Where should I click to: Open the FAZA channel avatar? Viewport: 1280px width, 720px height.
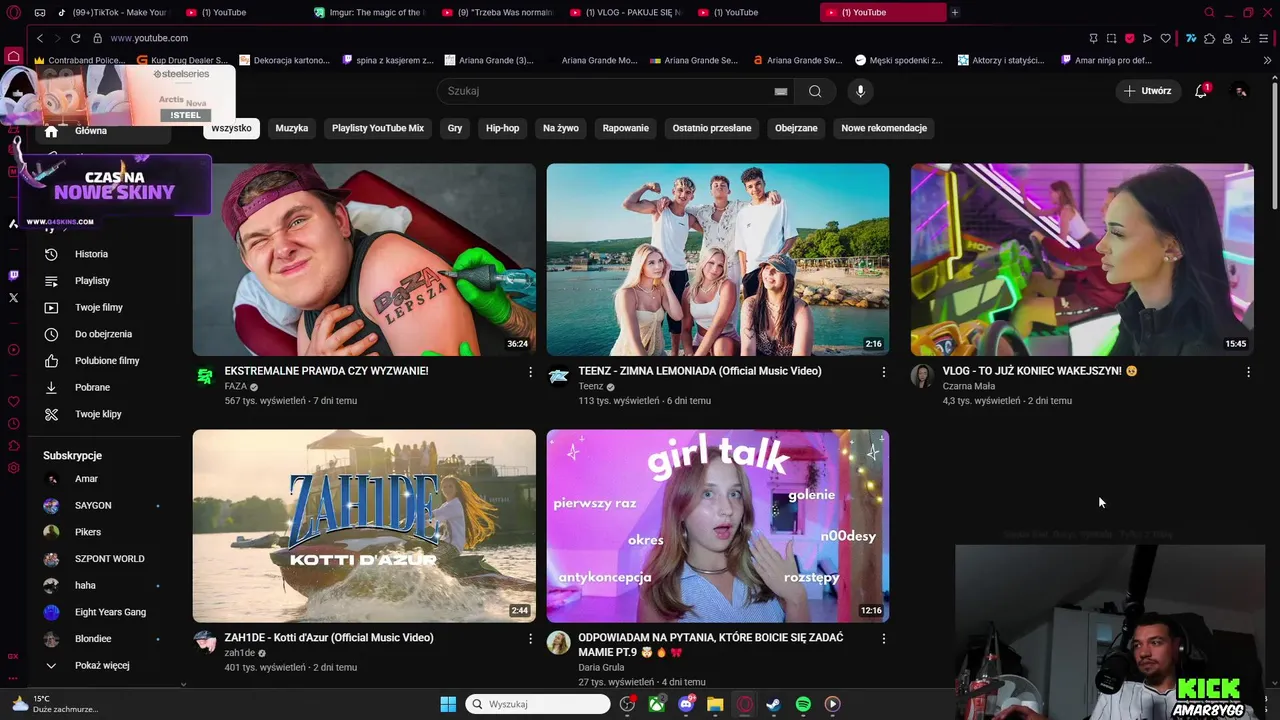coord(205,376)
